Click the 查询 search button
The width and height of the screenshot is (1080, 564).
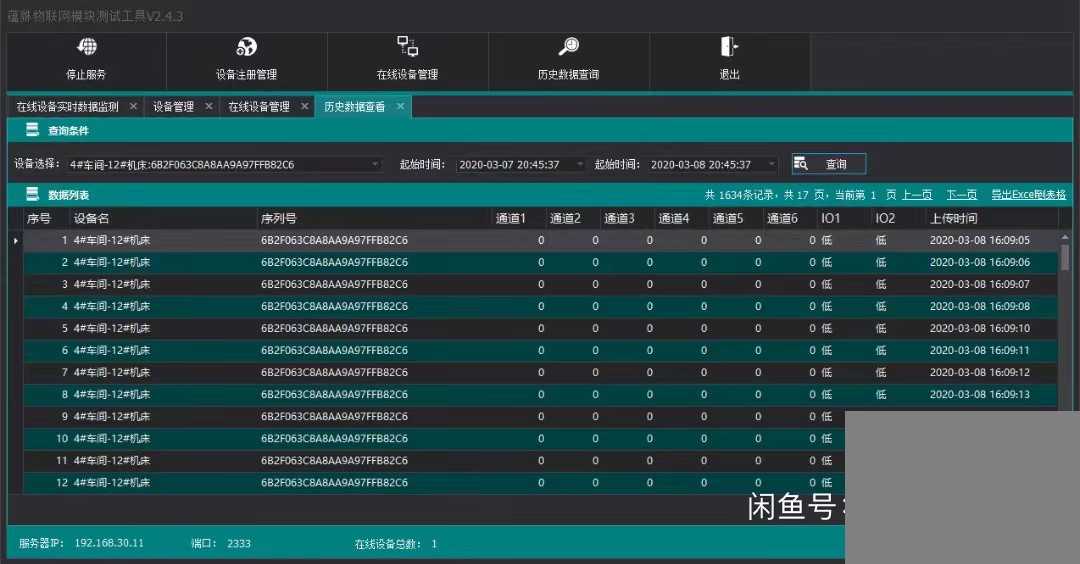pos(829,164)
